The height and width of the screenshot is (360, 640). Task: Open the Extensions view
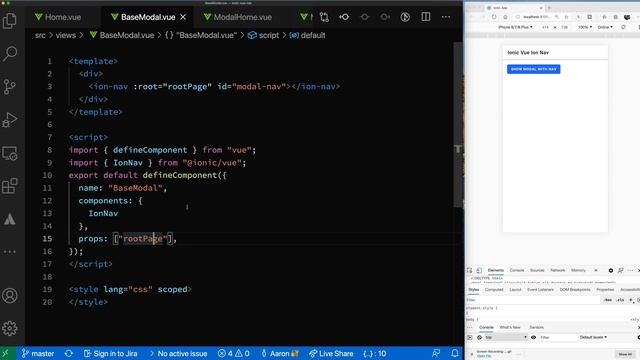coord(10,186)
